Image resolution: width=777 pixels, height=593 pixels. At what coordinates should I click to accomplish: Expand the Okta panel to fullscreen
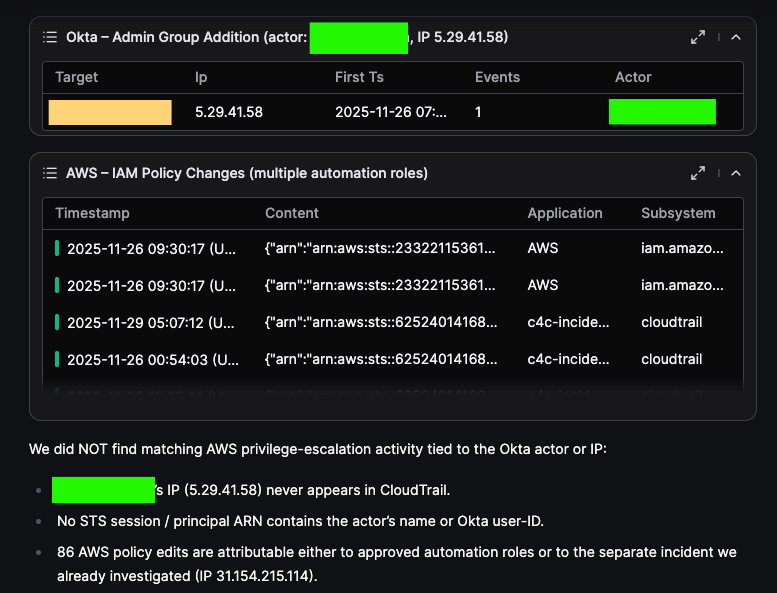click(x=698, y=37)
